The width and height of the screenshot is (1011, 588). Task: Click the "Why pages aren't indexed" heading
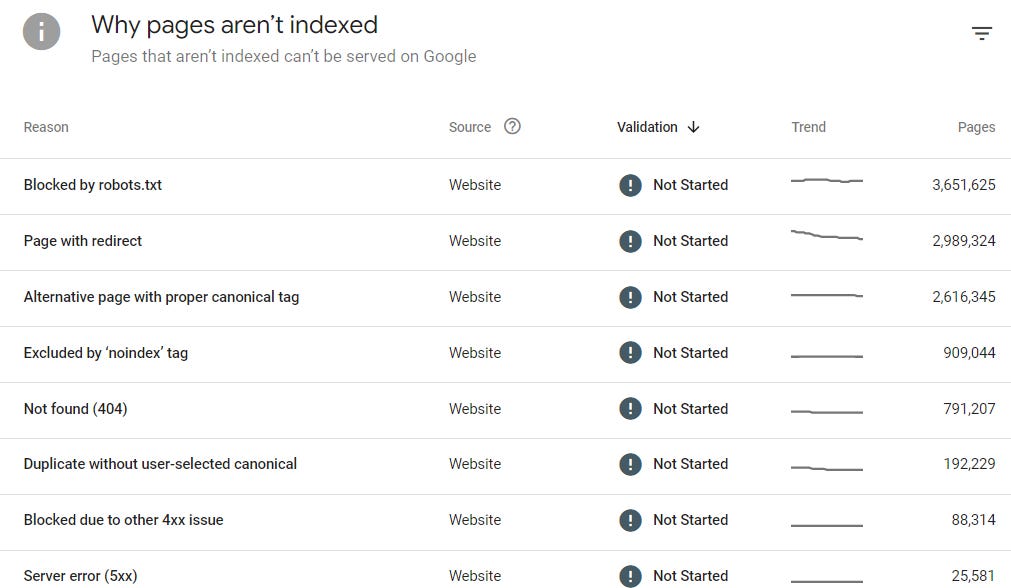[235, 25]
